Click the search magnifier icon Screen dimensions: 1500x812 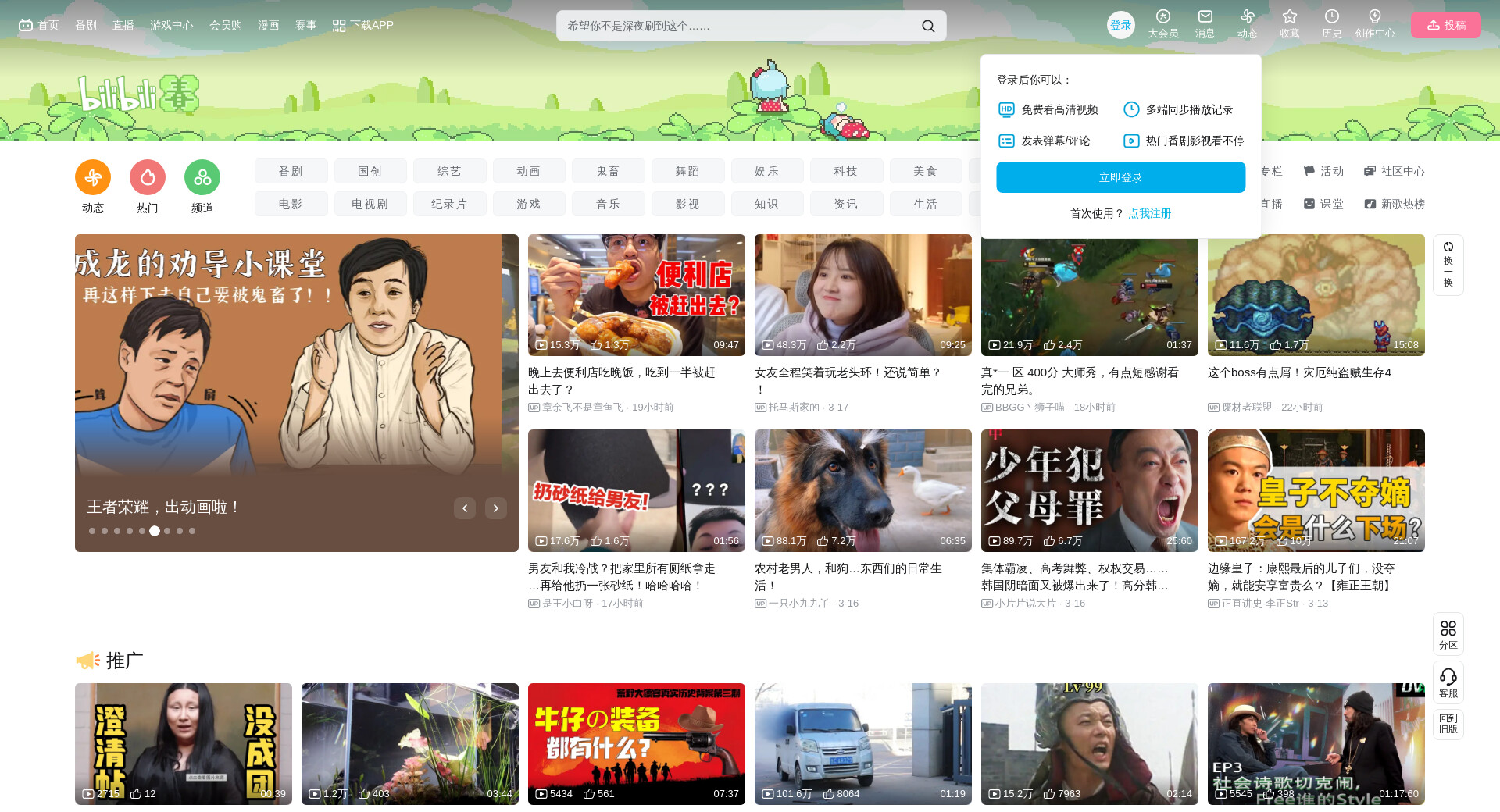coord(927,26)
